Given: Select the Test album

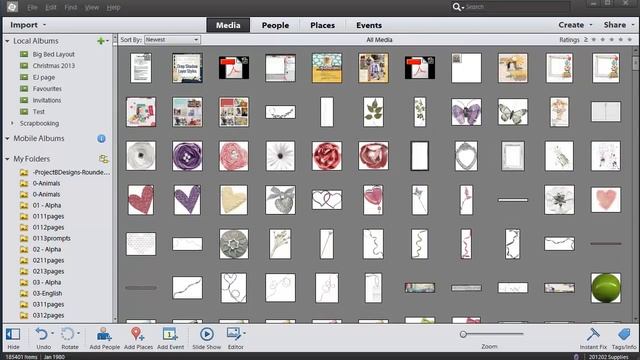Looking at the screenshot, I should [38, 111].
